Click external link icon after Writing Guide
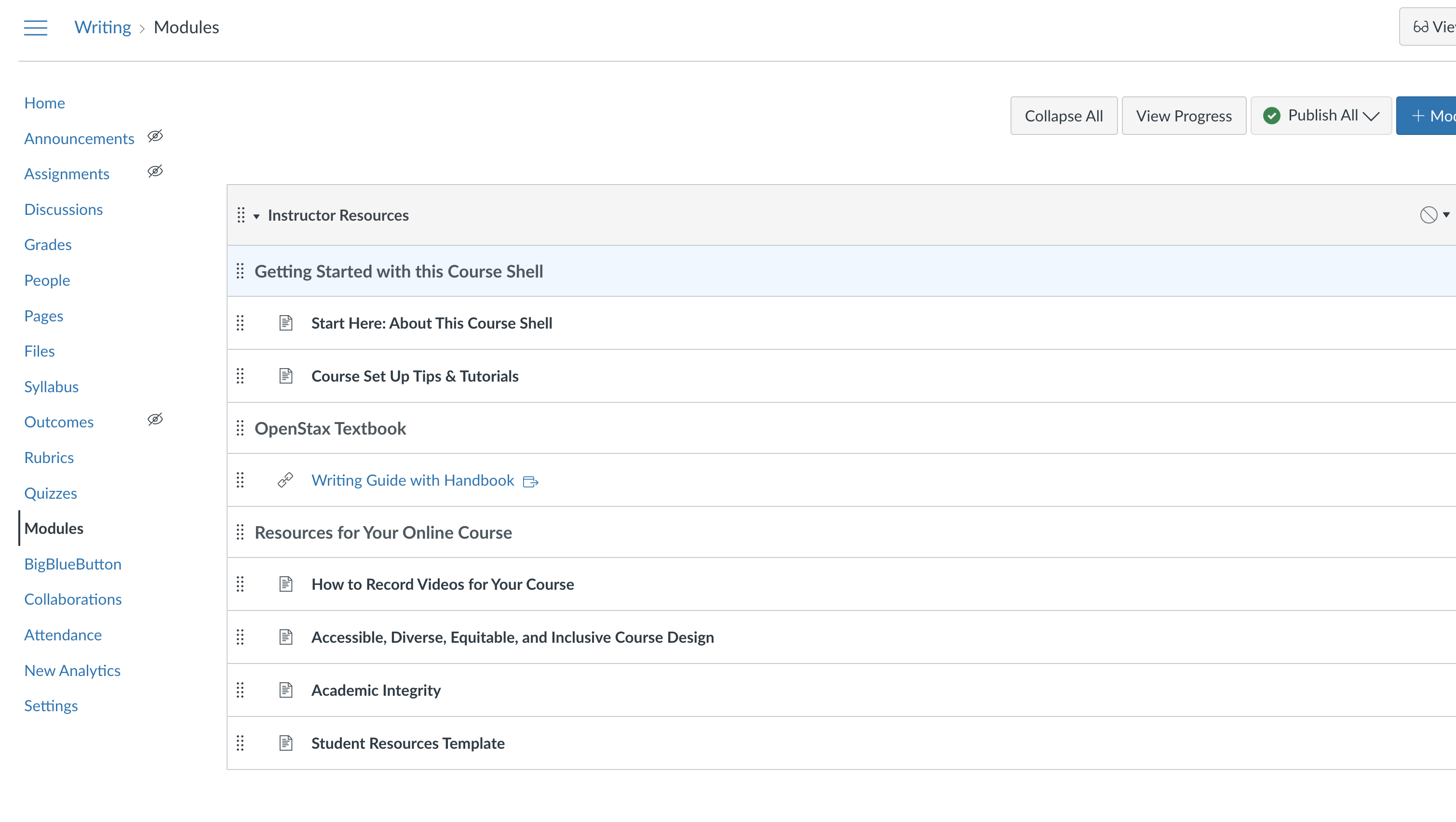Viewport: 1456px width, 822px height. click(x=530, y=481)
